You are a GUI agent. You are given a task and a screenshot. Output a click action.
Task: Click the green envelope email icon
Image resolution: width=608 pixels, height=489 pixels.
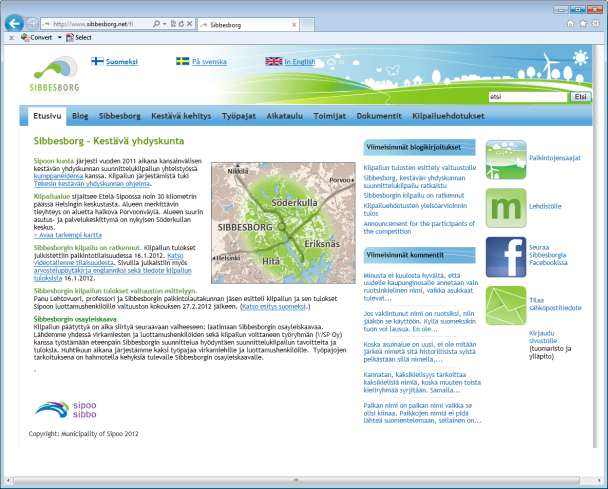506,306
